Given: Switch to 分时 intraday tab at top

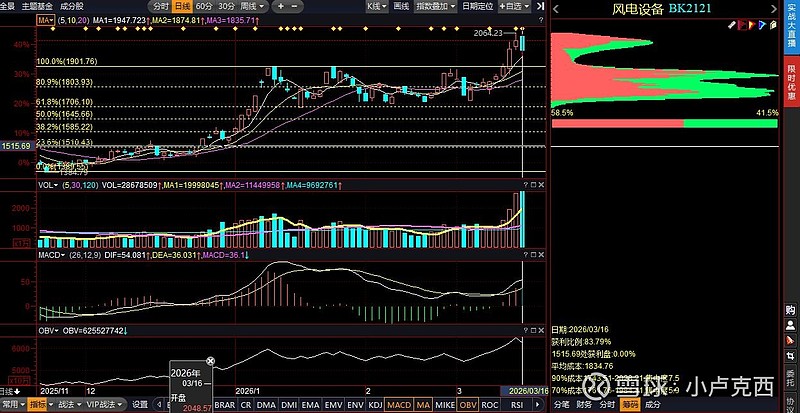Looking at the screenshot, I should (160, 7).
